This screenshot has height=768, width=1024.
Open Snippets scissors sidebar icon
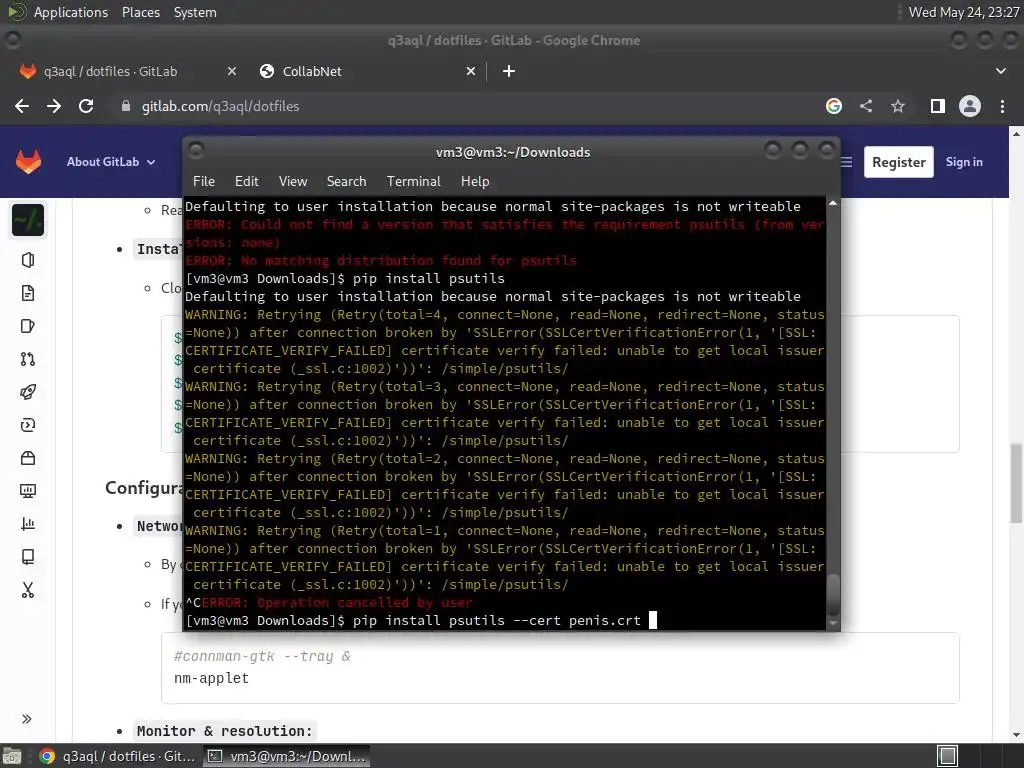(x=28, y=590)
